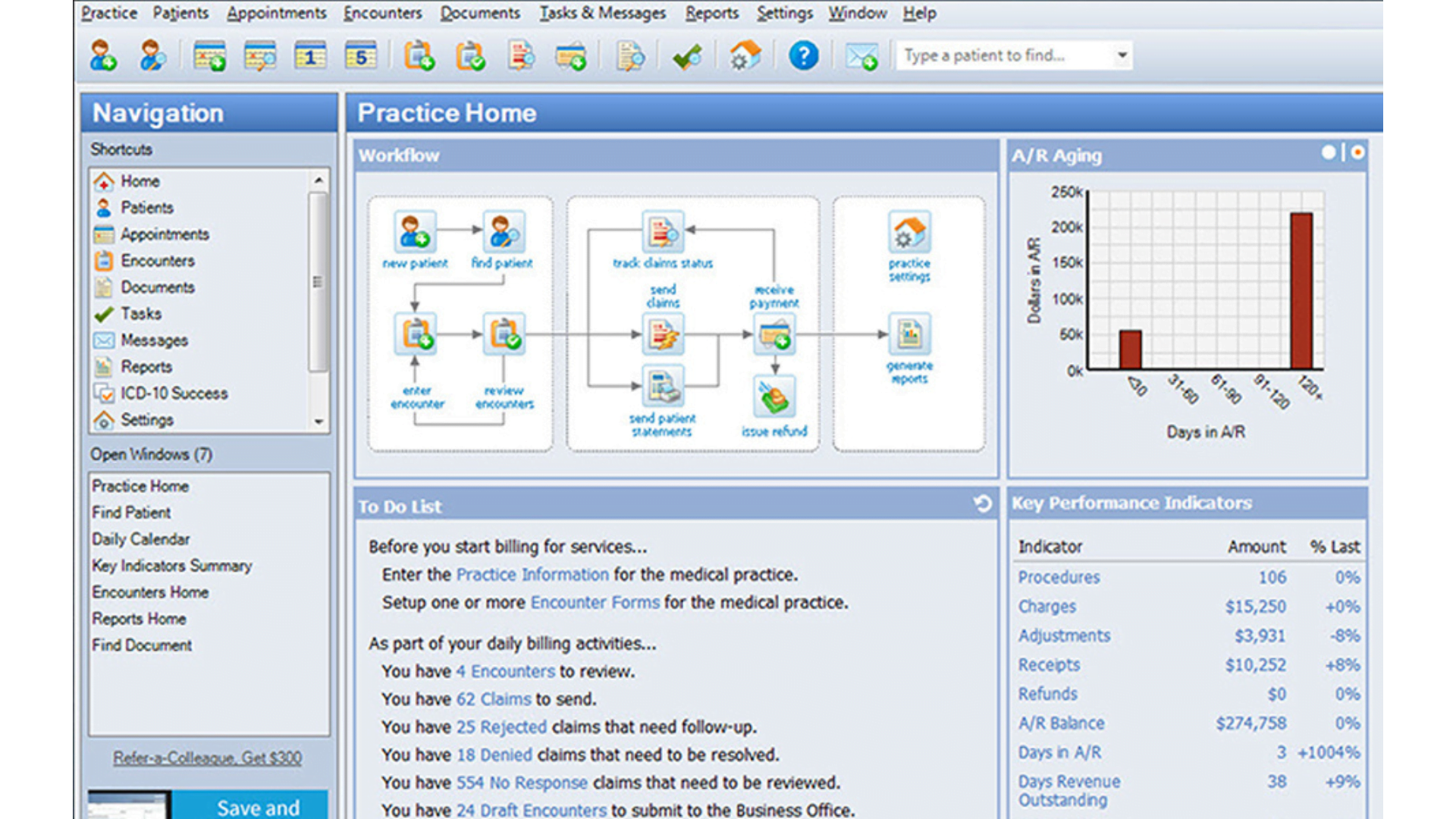The height and width of the screenshot is (819, 1456).
Task: Click the tallest red A/R Aging bar
Action: coord(1301,291)
